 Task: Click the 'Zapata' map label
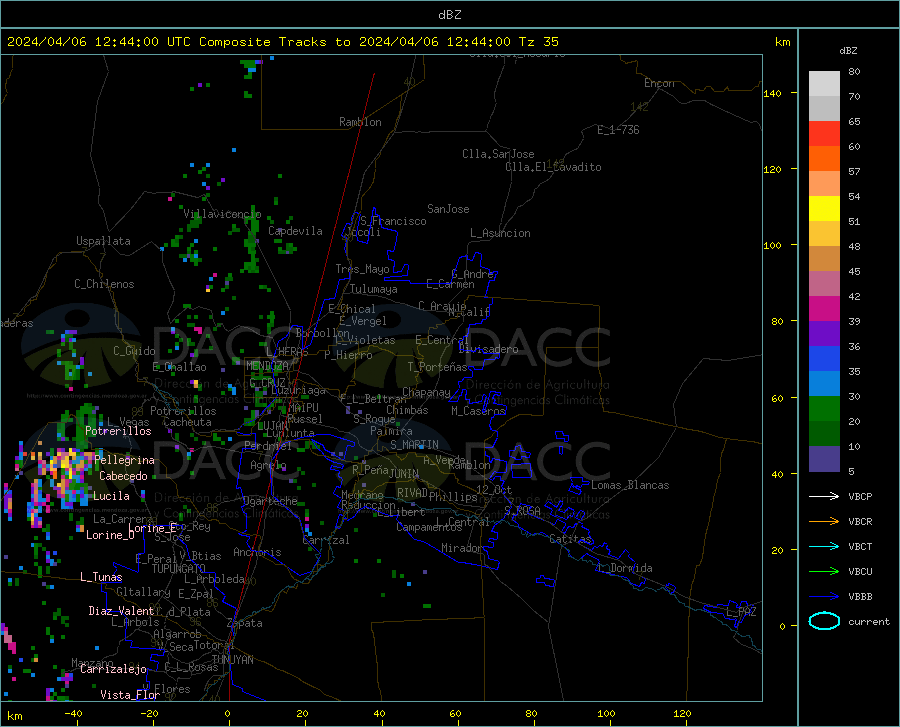pos(245,623)
